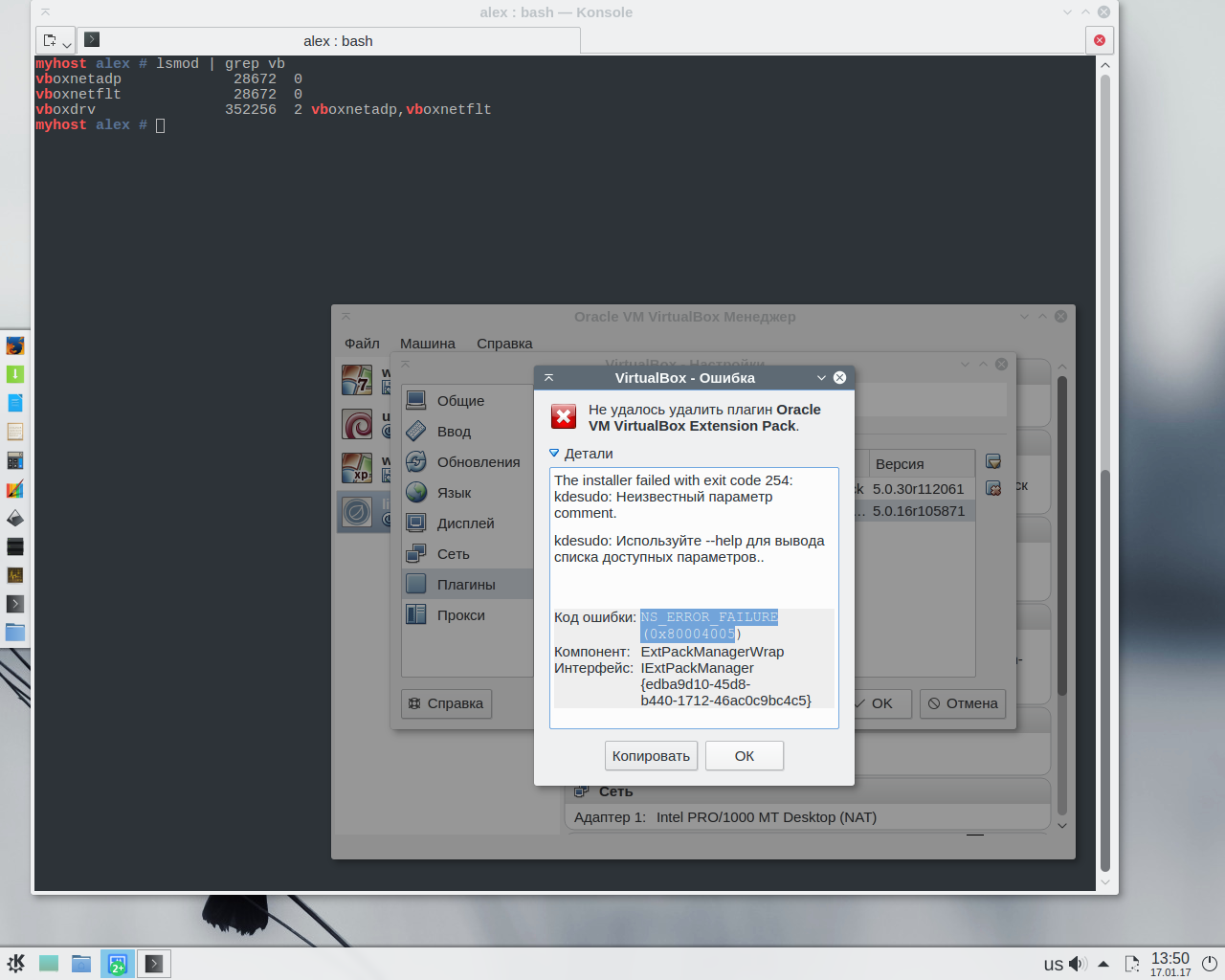Open the black server-rack dock icon
Screen dimensions: 1225x980
[x=15, y=546]
